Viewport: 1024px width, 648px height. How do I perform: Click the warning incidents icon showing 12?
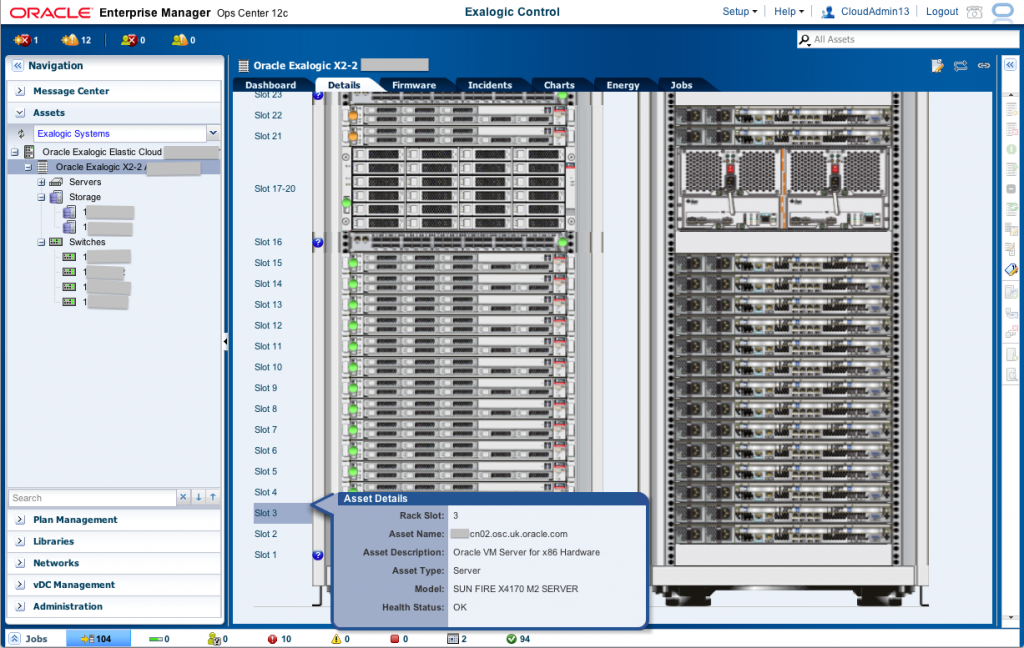(69, 40)
